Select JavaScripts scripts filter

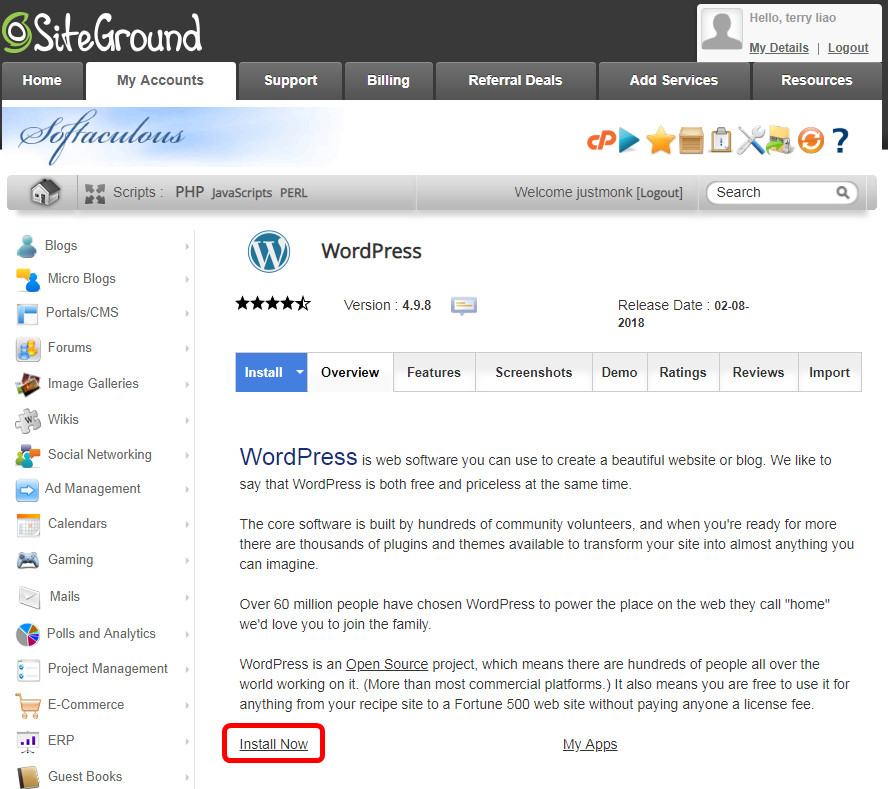(x=242, y=193)
